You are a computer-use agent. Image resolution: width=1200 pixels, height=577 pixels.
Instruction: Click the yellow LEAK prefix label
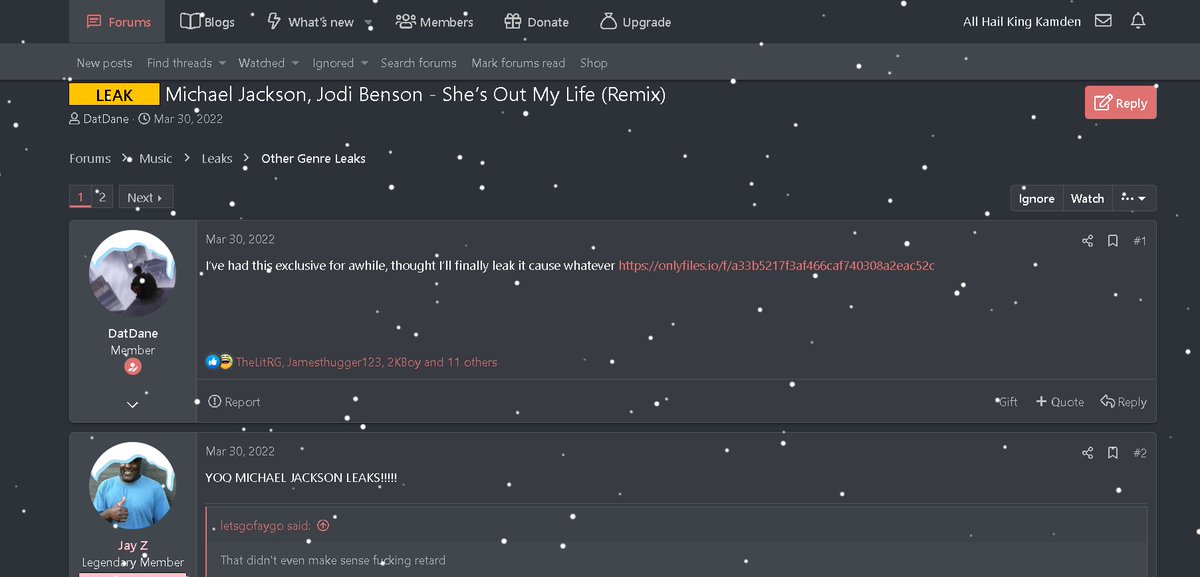click(114, 95)
